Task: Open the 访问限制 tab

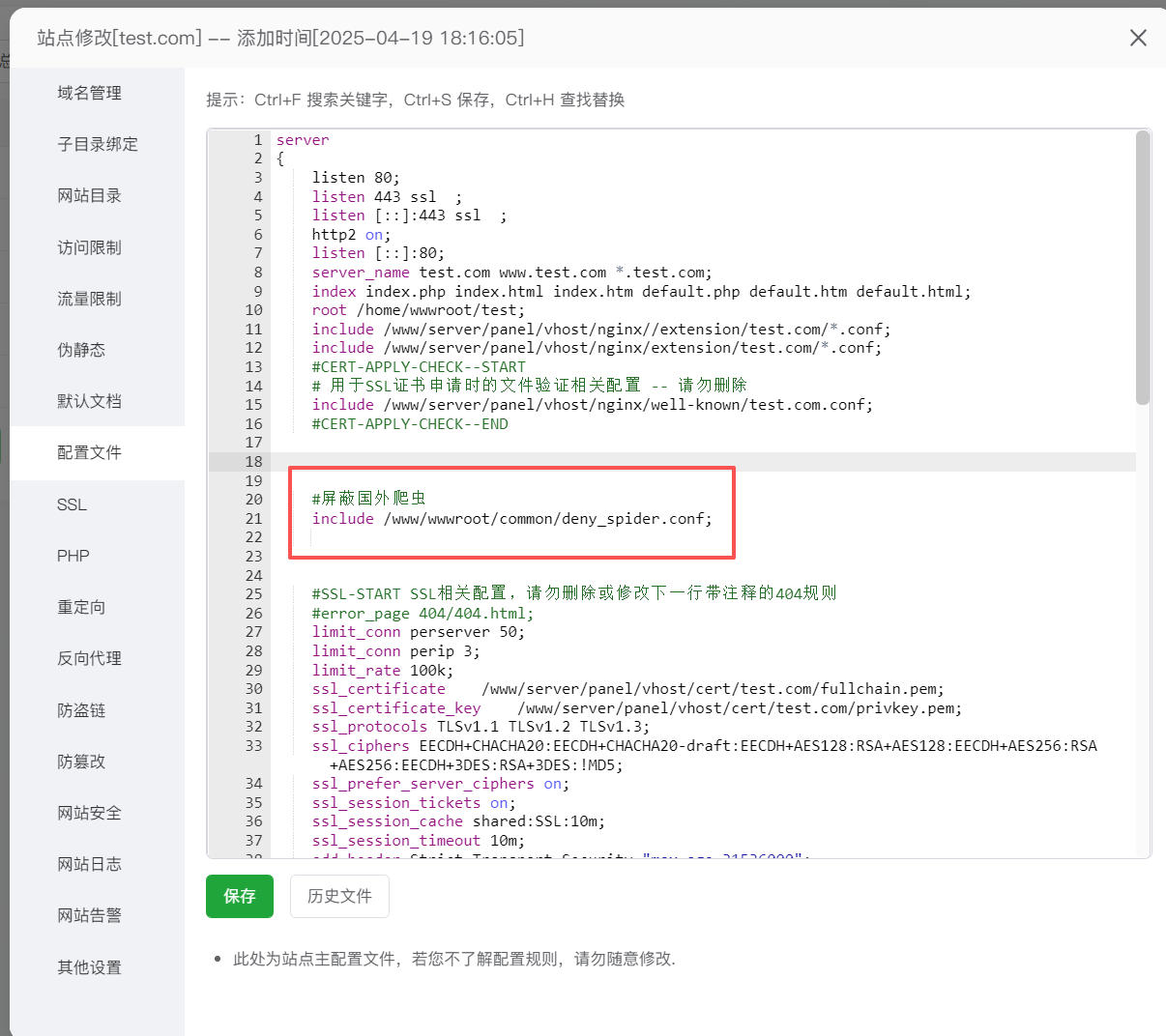Action: [89, 247]
